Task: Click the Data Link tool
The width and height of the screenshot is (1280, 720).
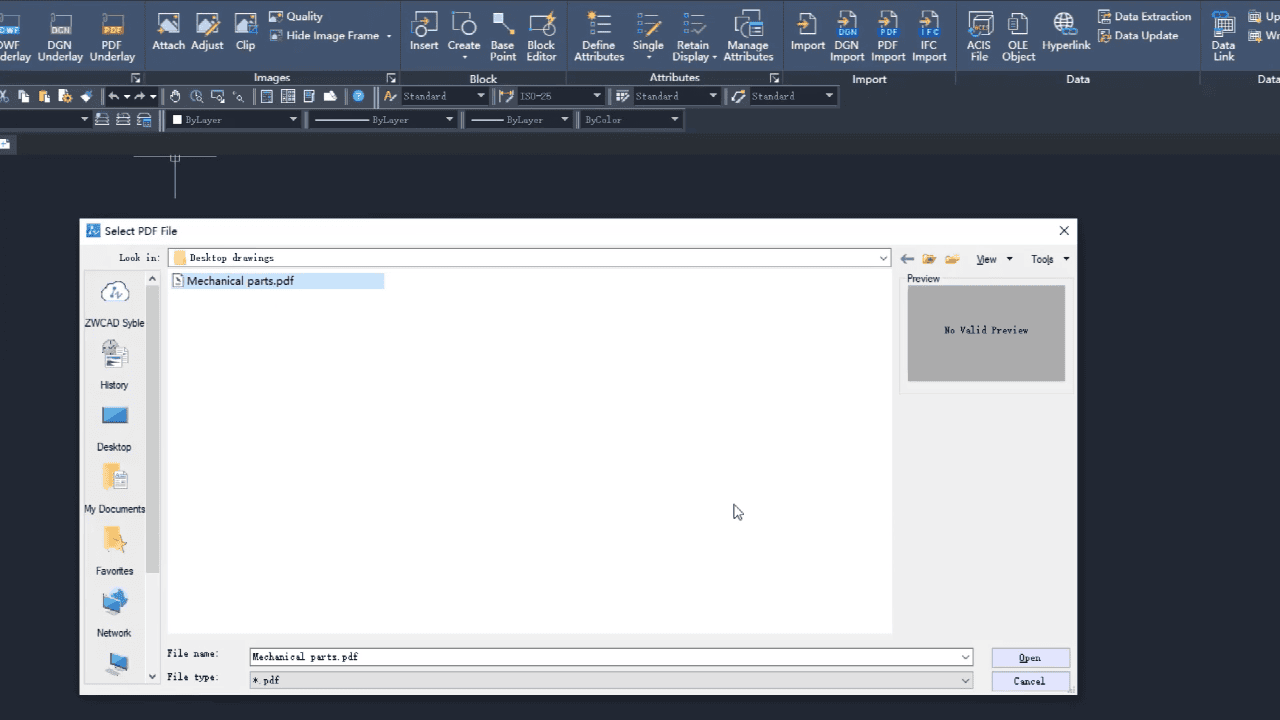Action: point(1223,37)
